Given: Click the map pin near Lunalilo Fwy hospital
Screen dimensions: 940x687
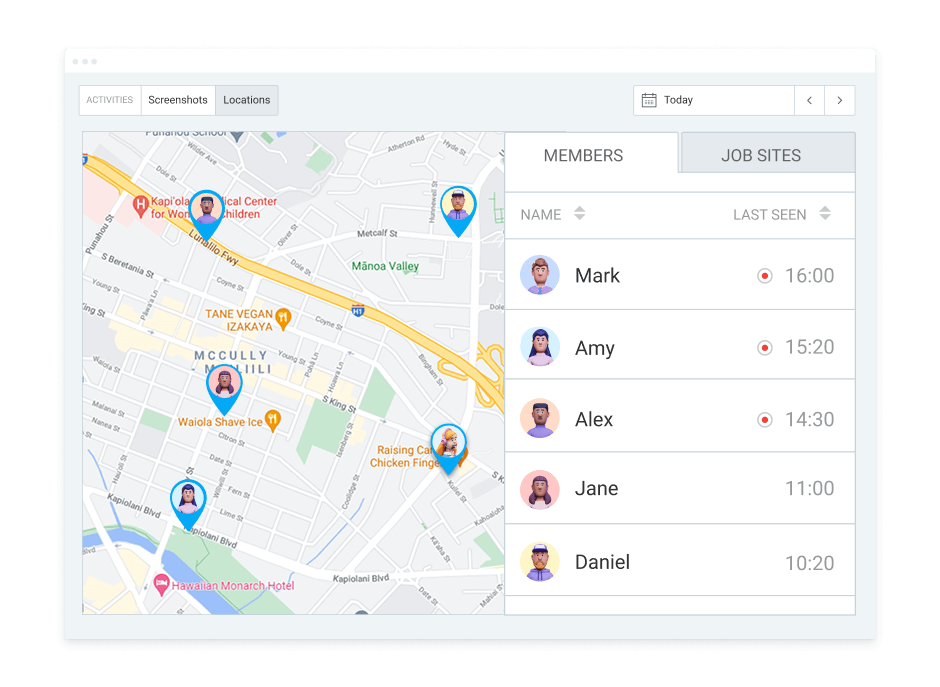Looking at the screenshot, I should [206, 212].
